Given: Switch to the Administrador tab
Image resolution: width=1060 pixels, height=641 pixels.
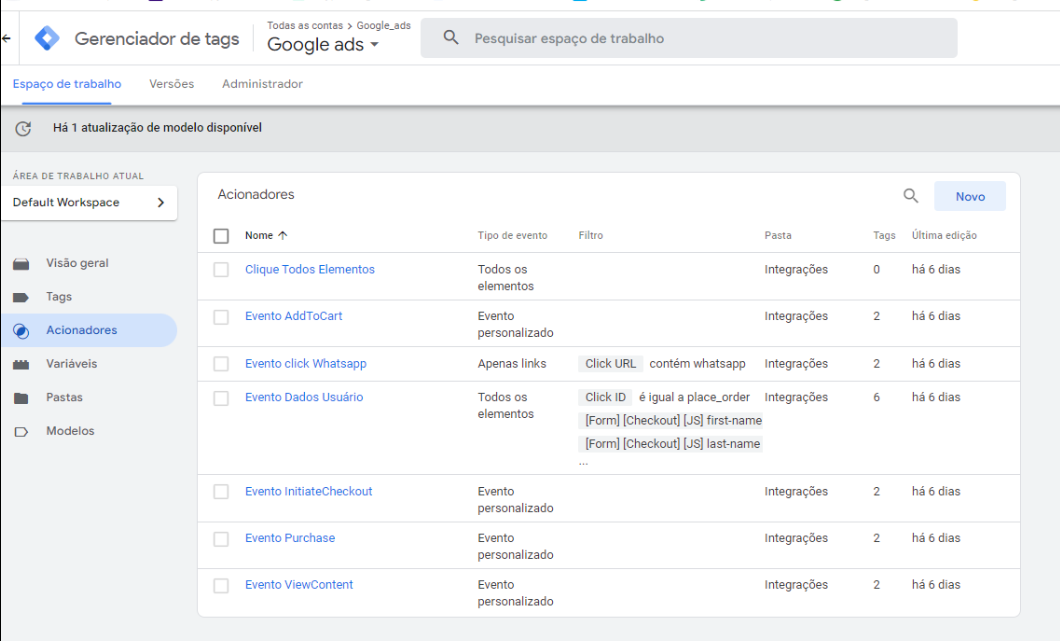Looking at the screenshot, I should [x=262, y=84].
